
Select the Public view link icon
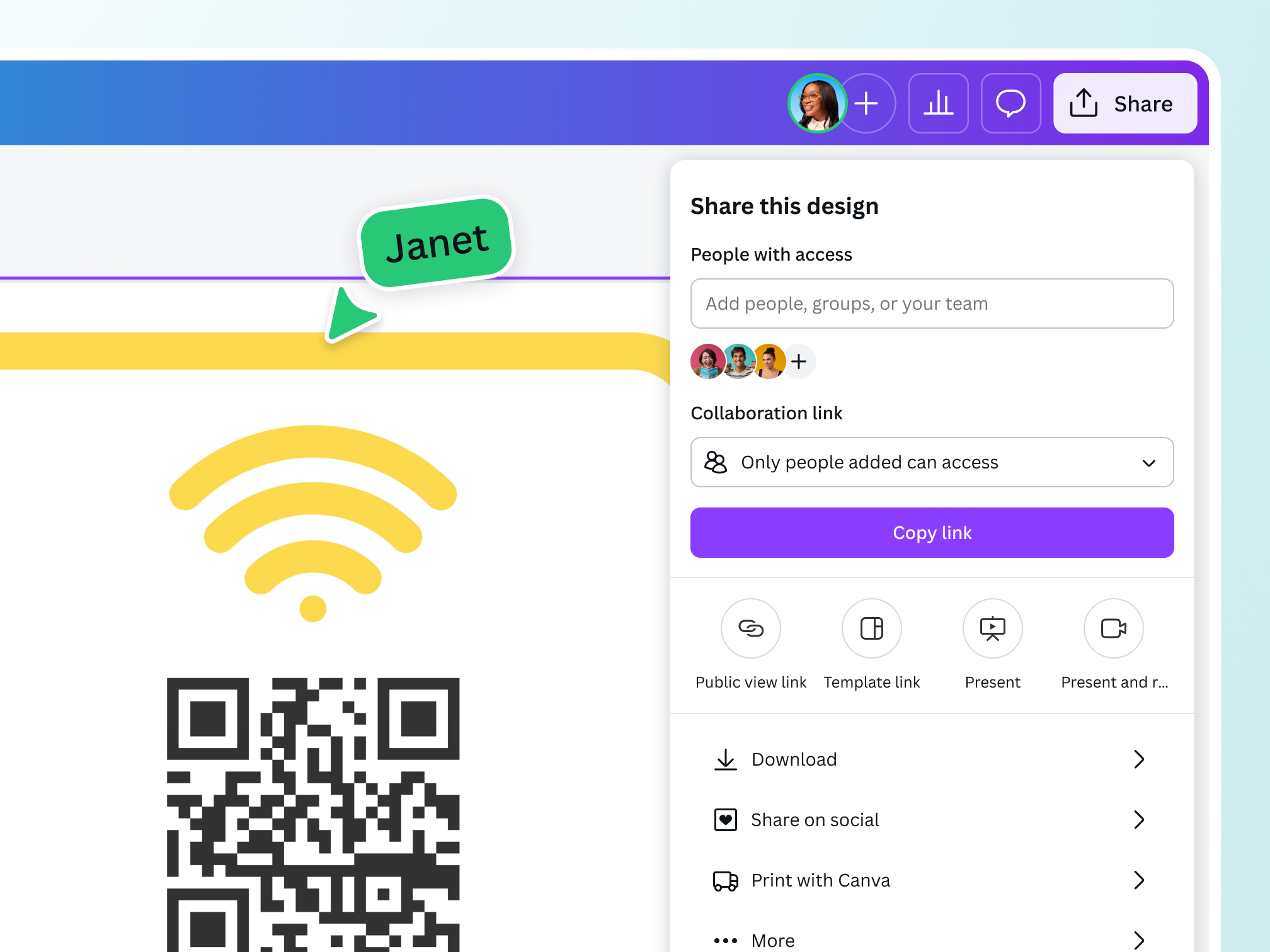point(750,628)
